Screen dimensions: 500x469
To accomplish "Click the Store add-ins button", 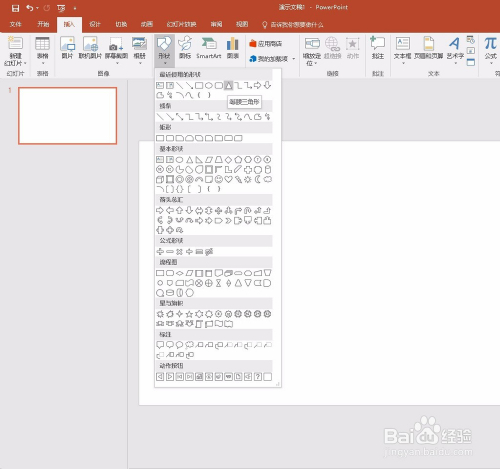I will 266,44.
